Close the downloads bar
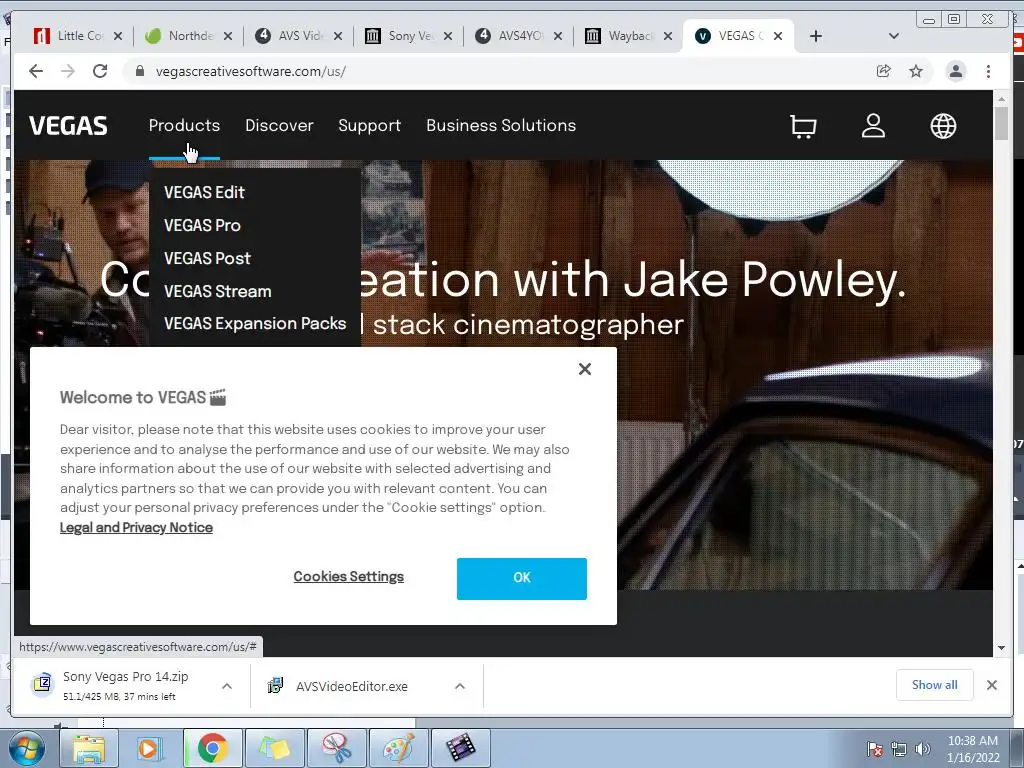 992,685
